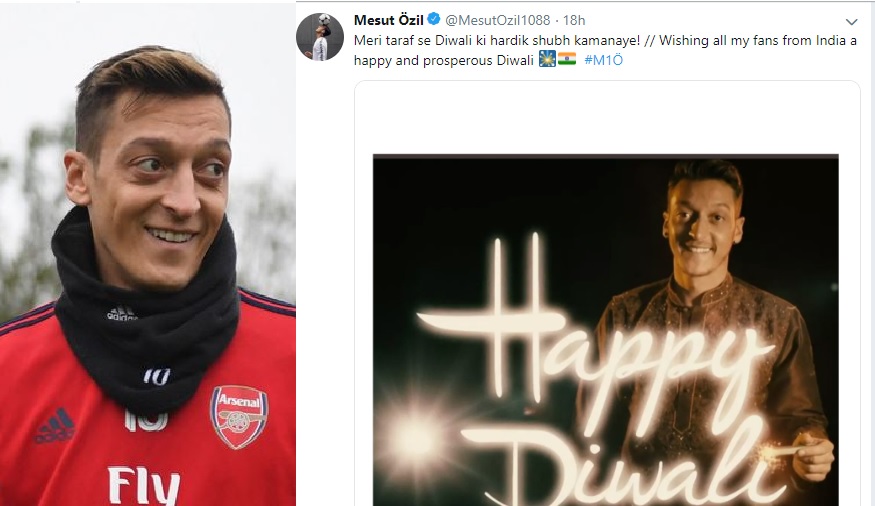Open the Happy Diwali tweet image
Screen dimensions: 875x506
point(606,330)
